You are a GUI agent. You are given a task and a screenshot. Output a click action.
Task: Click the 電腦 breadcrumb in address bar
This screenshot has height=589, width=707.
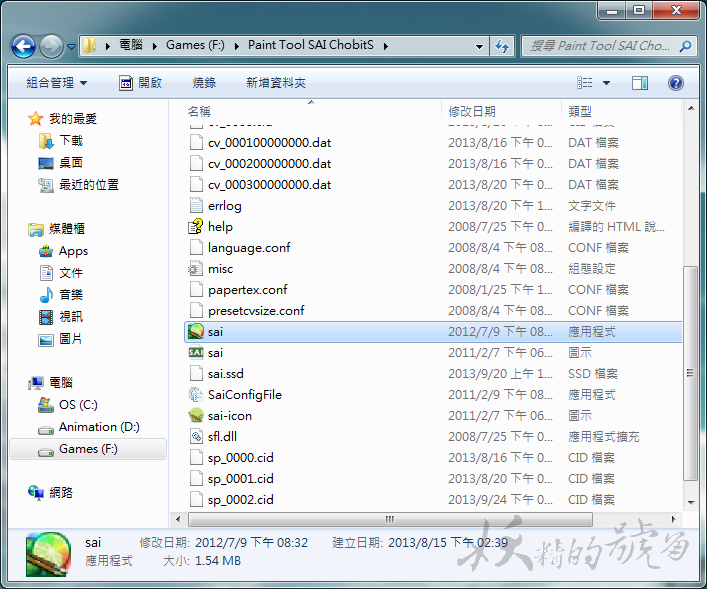point(131,45)
